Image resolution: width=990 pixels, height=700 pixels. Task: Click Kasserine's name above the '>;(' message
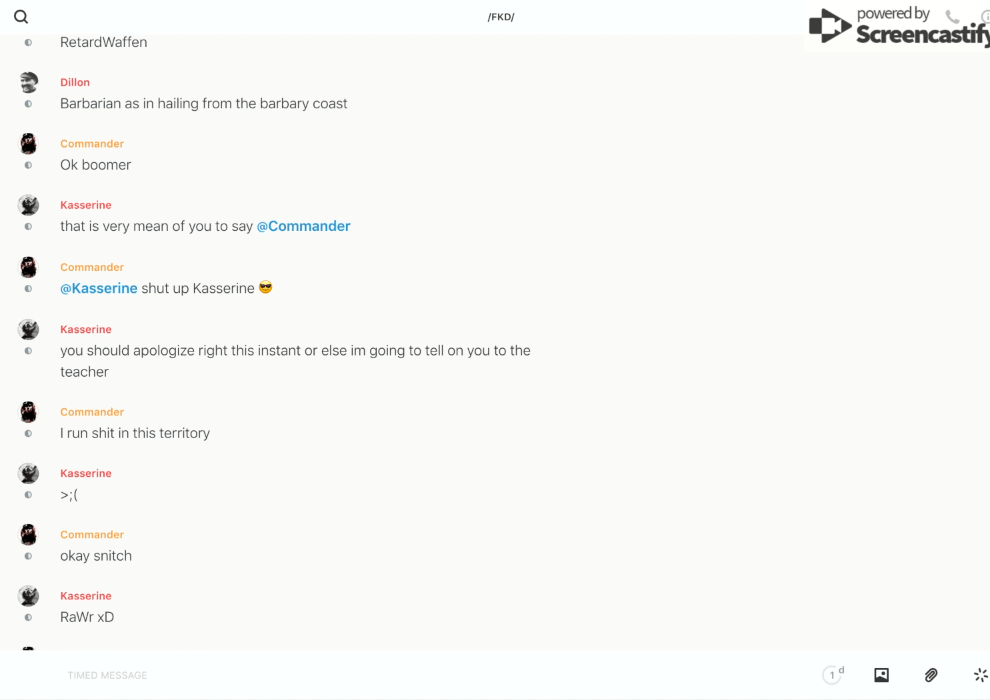coord(86,473)
